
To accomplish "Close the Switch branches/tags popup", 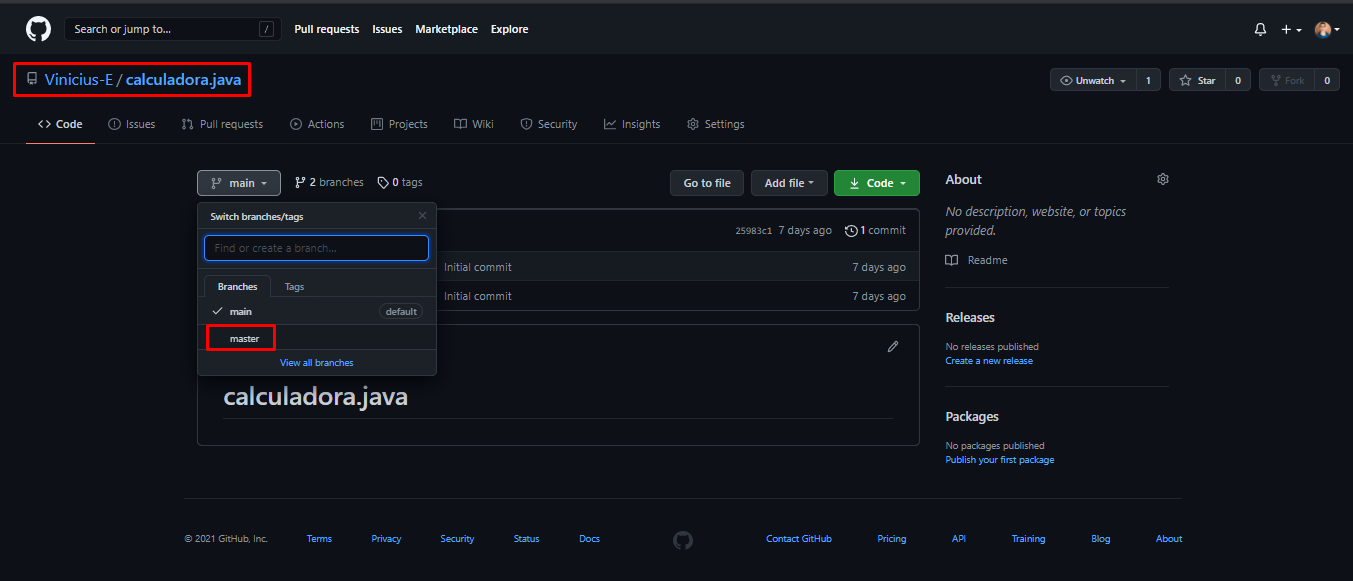I will tap(422, 216).
